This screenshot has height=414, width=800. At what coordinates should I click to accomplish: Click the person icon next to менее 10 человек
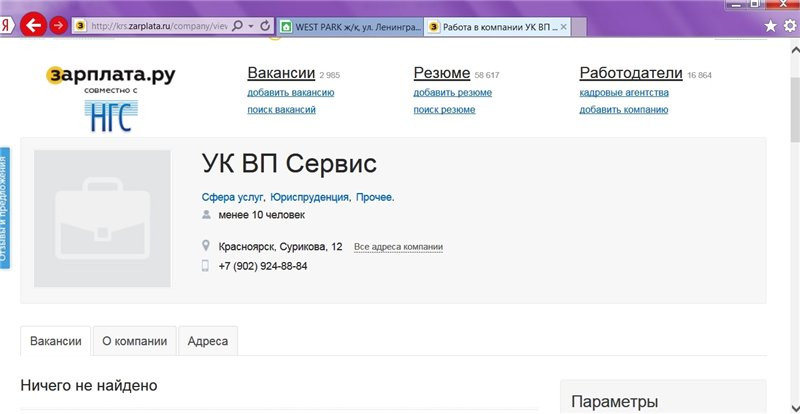pos(206,215)
